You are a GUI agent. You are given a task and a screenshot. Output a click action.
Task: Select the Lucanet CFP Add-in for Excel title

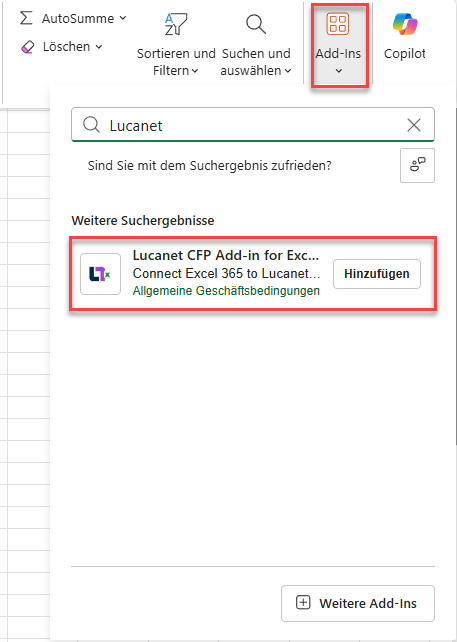226,255
